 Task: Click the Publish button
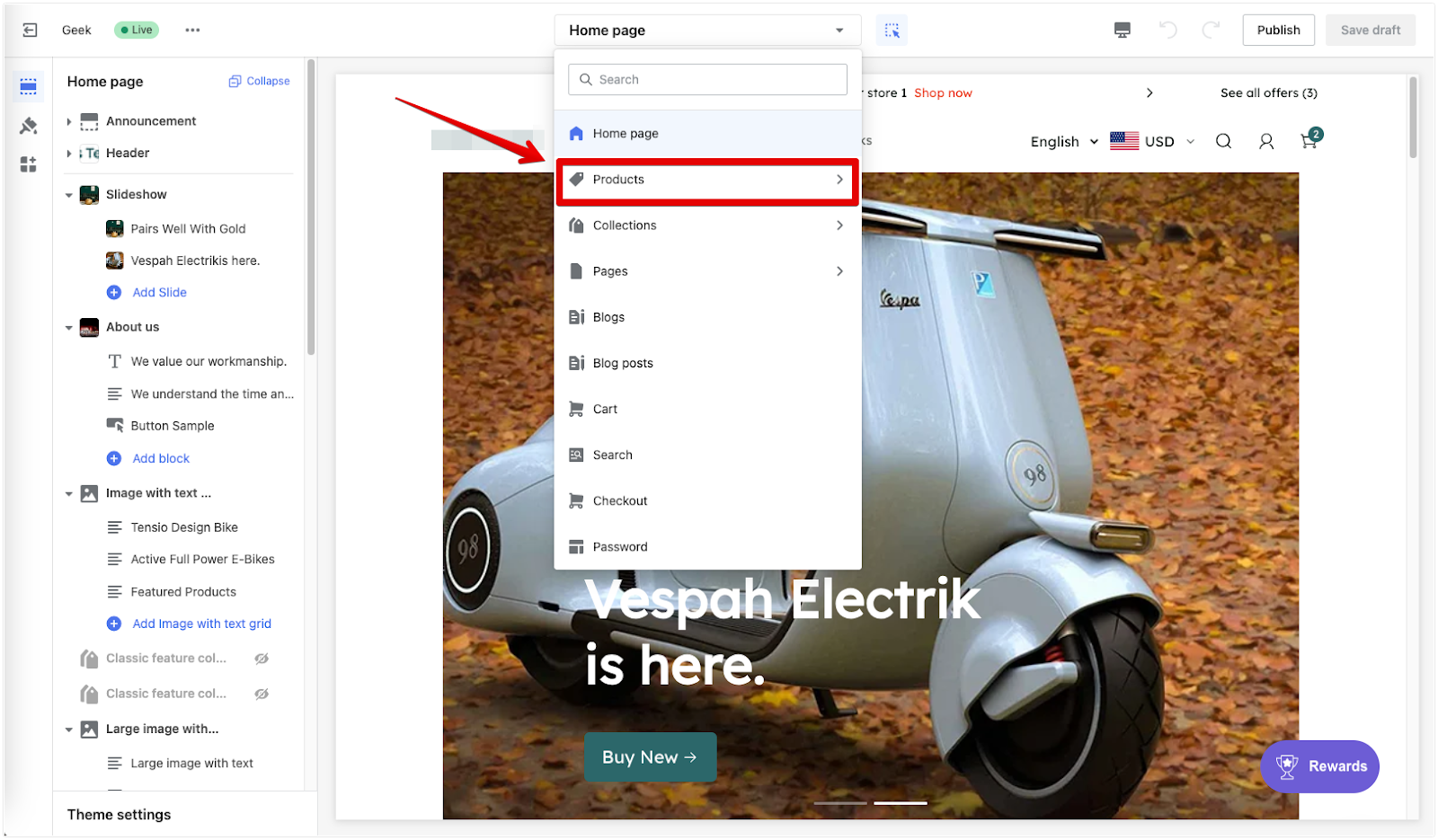click(1278, 30)
